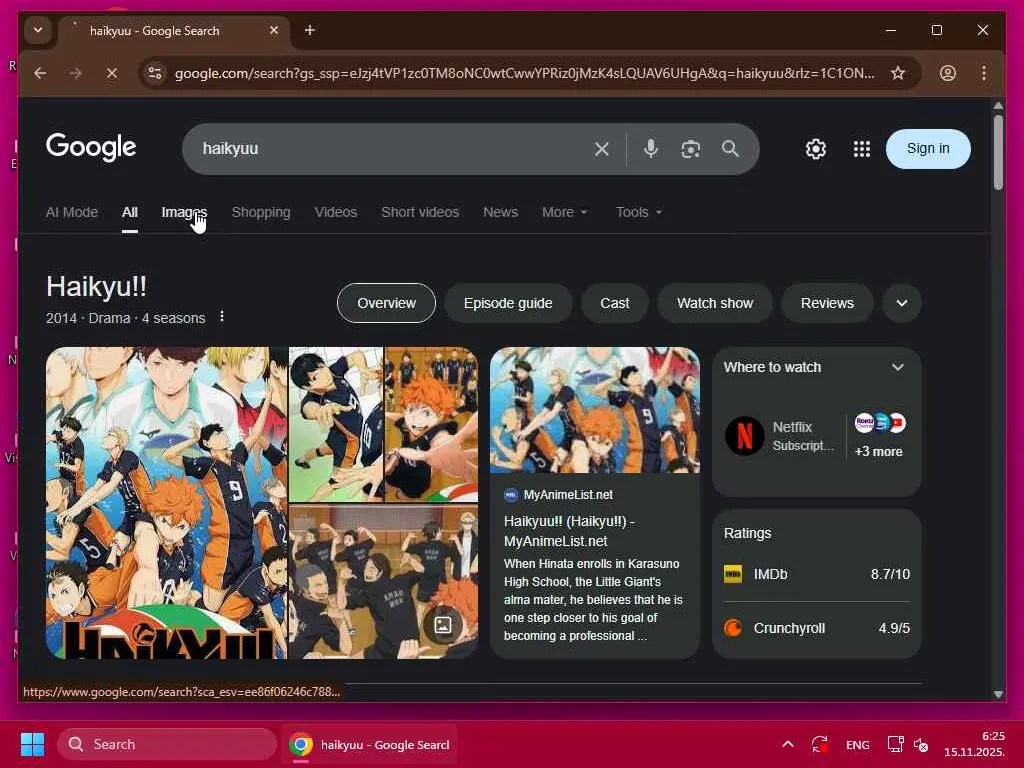Bookmark this page with star icon
This screenshot has height=768, width=1024.
point(898,73)
